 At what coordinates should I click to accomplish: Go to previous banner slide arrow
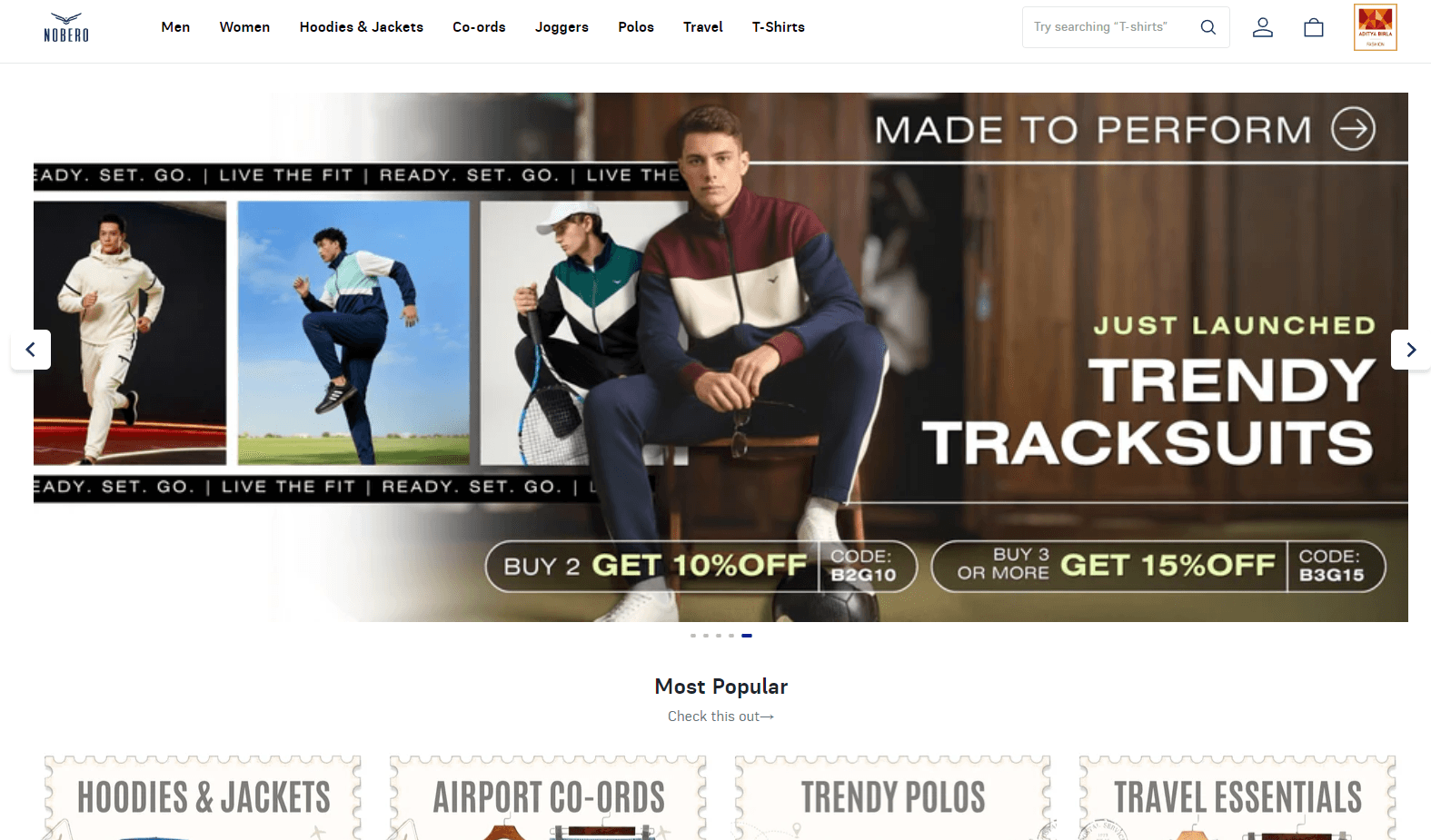pos(31,350)
